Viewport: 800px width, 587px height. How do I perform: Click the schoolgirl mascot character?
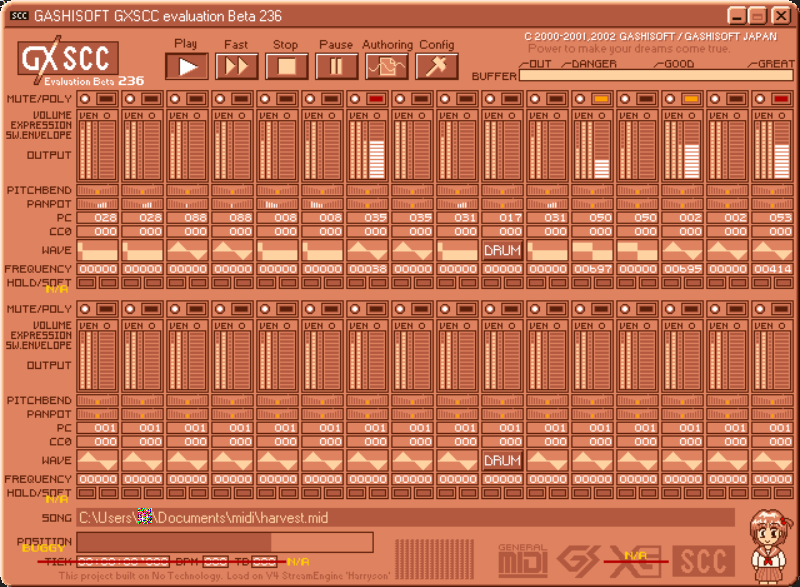pos(770,546)
